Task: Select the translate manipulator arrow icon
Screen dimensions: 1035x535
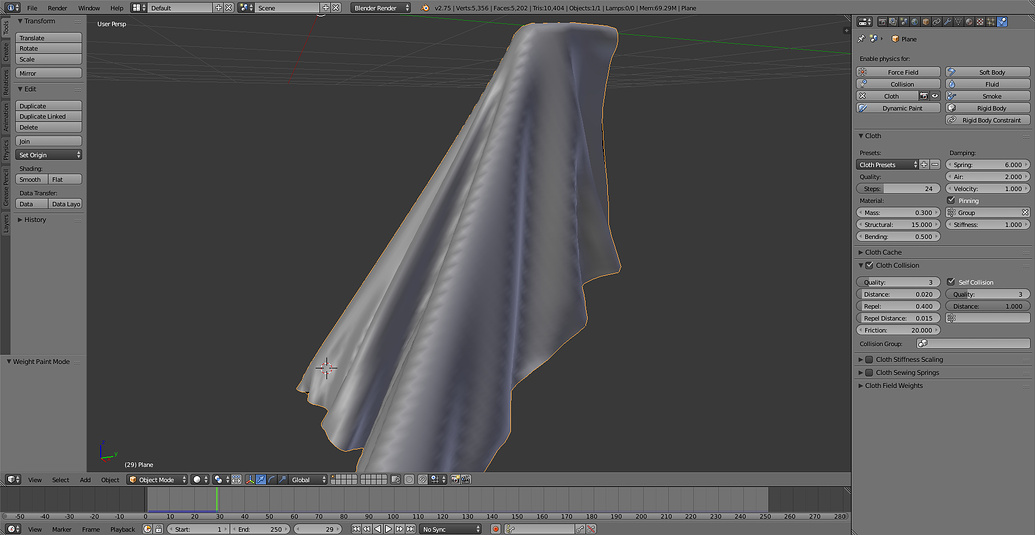Action: (x=261, y=480)
